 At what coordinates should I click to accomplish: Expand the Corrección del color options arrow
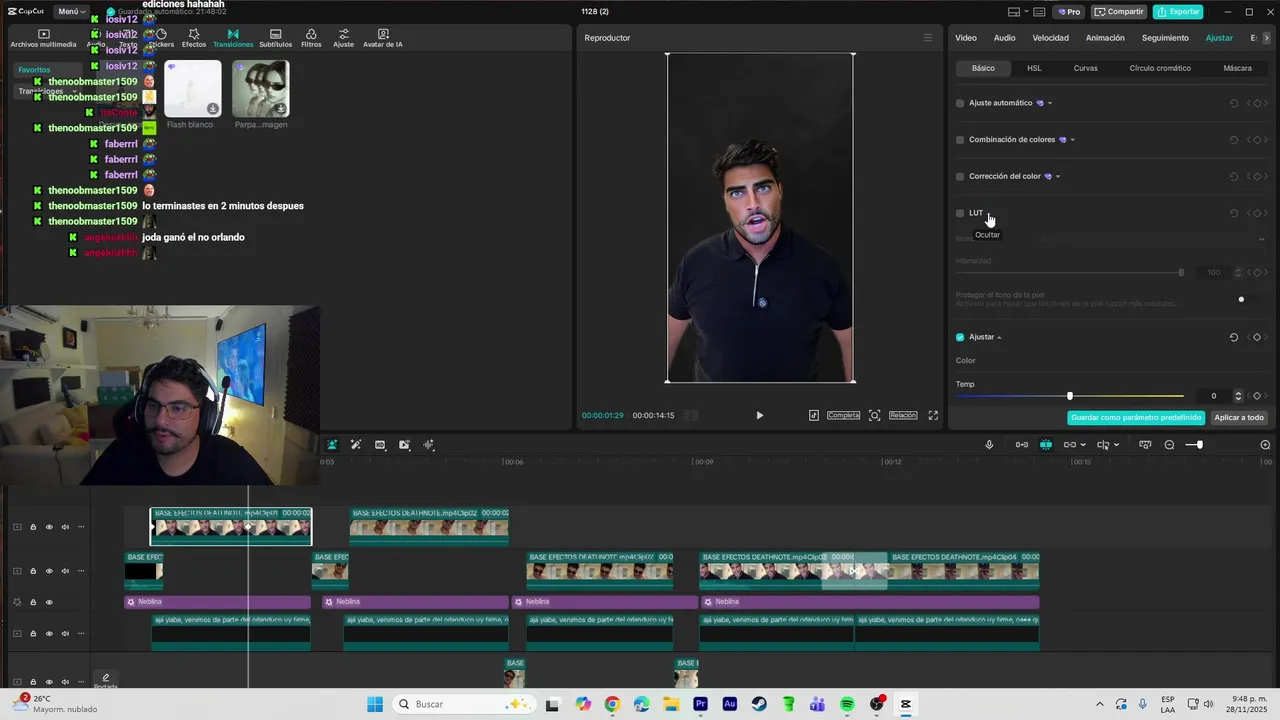[x=1057, y=176]
